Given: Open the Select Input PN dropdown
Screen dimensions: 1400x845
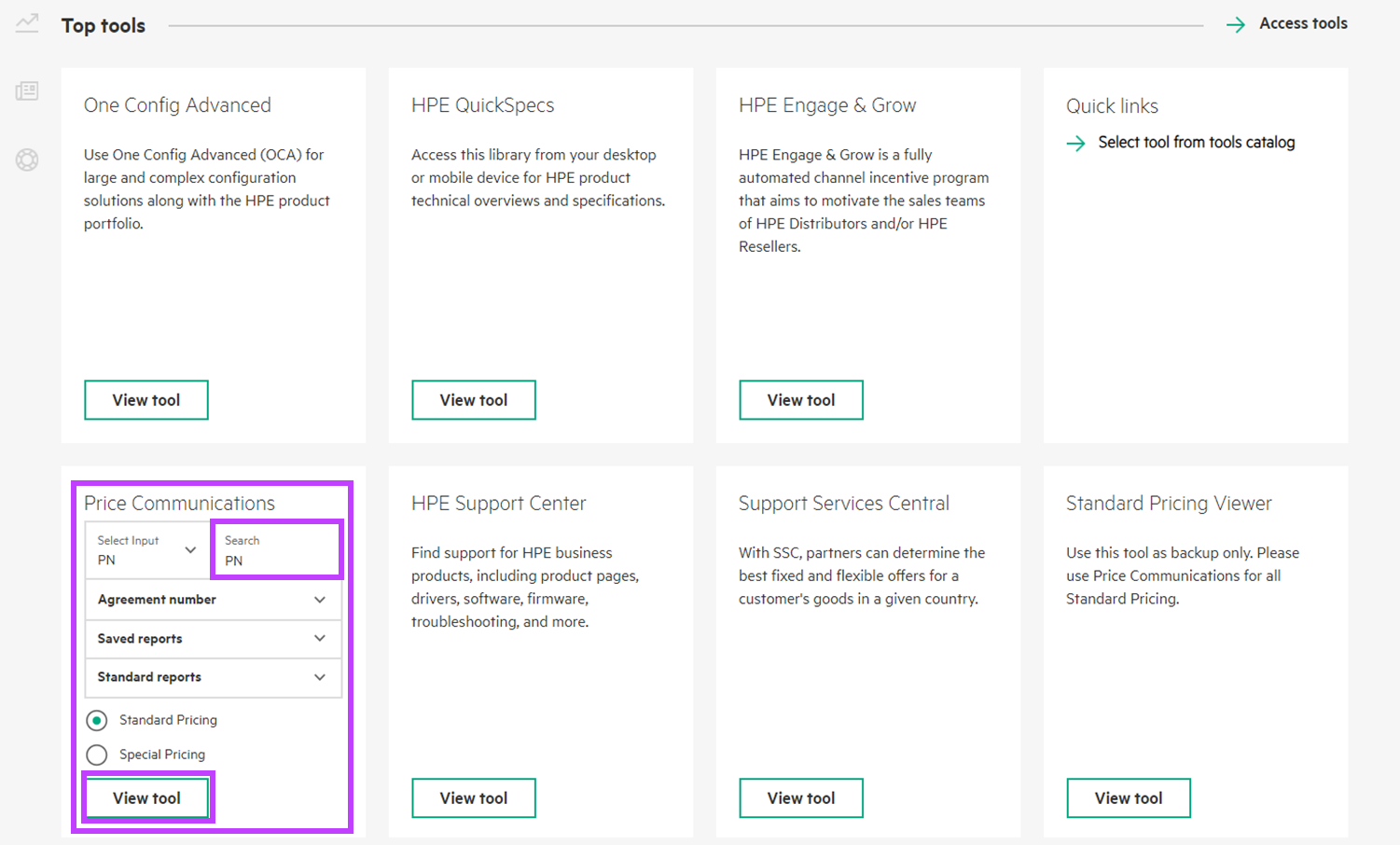Looking at the screenshot, I should tap(147, 550).
